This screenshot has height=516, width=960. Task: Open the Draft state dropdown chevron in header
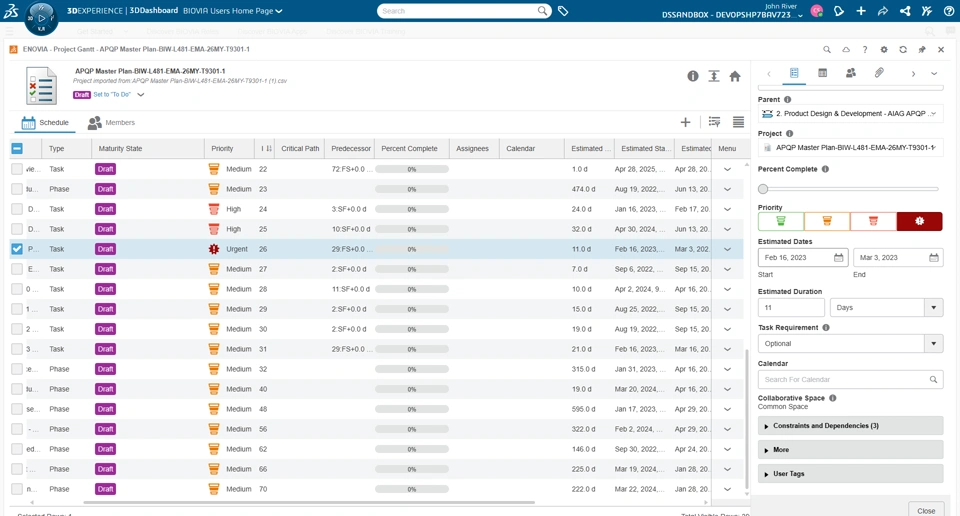141,95
